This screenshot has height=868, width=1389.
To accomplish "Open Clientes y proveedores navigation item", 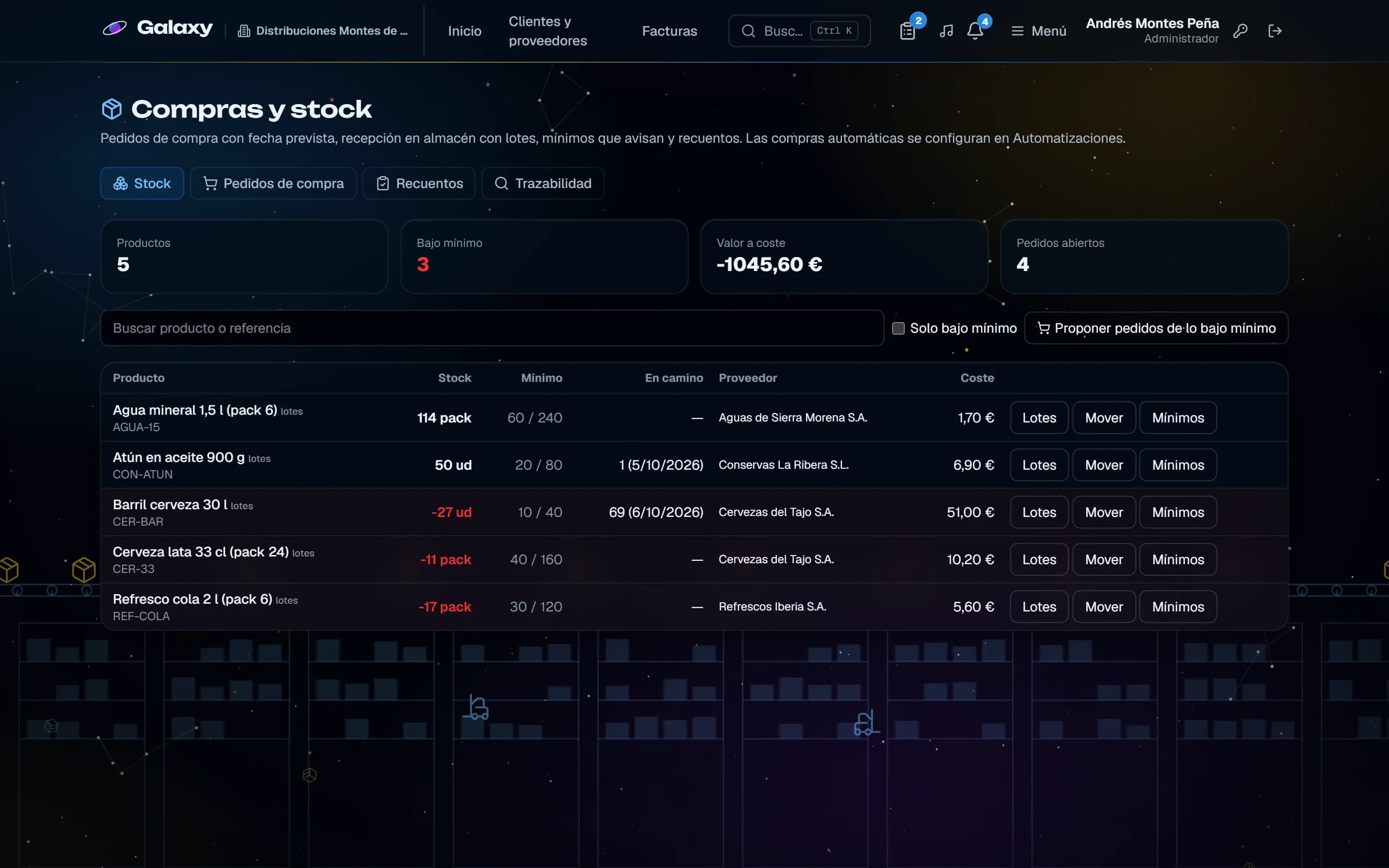I will 547,31.
